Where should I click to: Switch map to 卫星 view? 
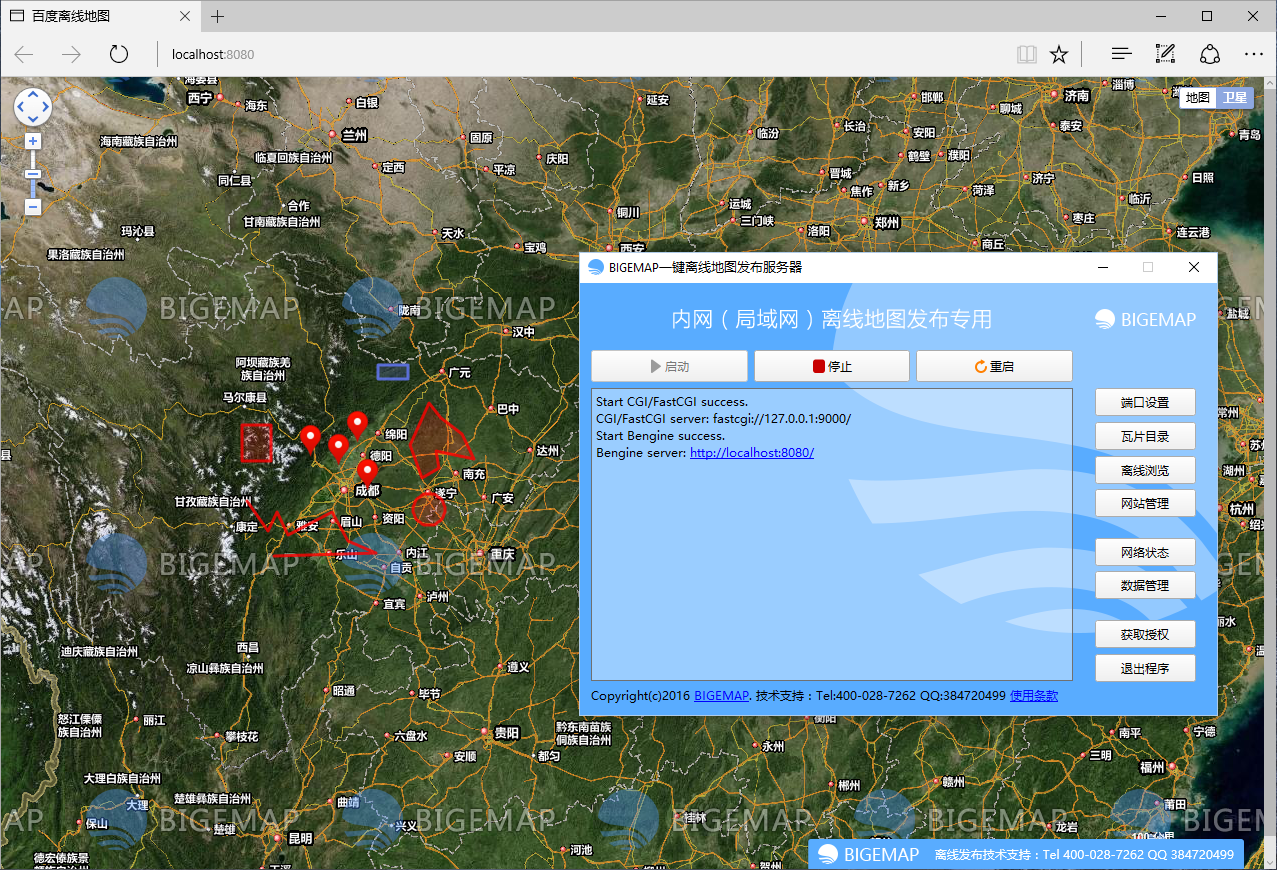click(x=1233, y=97)
